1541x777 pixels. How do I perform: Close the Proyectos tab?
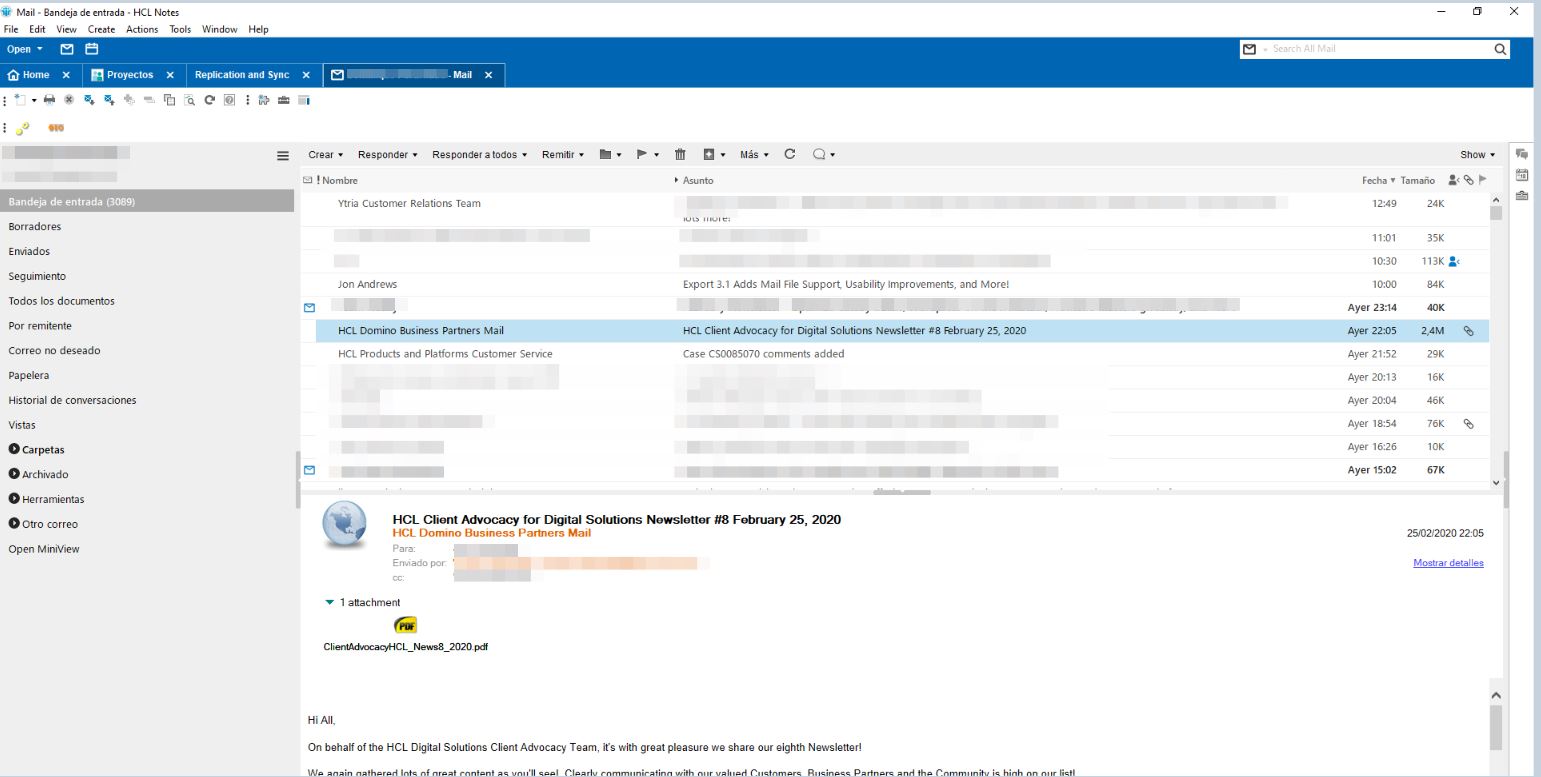170,75
